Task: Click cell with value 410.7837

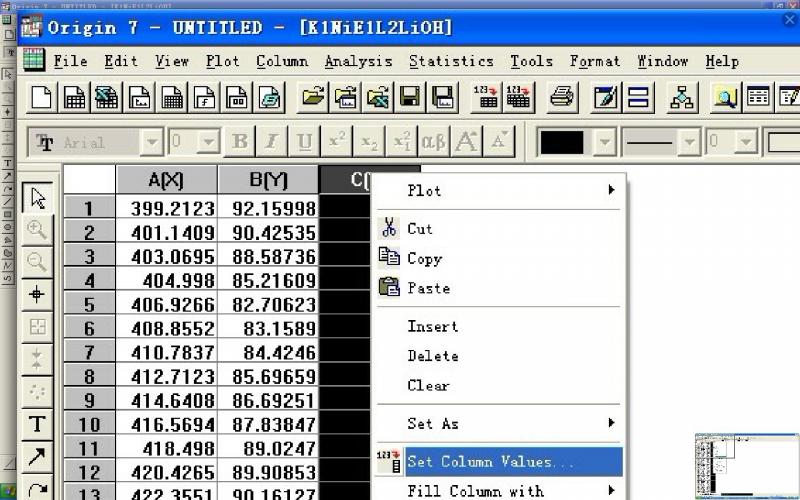Action: [167, 353]
